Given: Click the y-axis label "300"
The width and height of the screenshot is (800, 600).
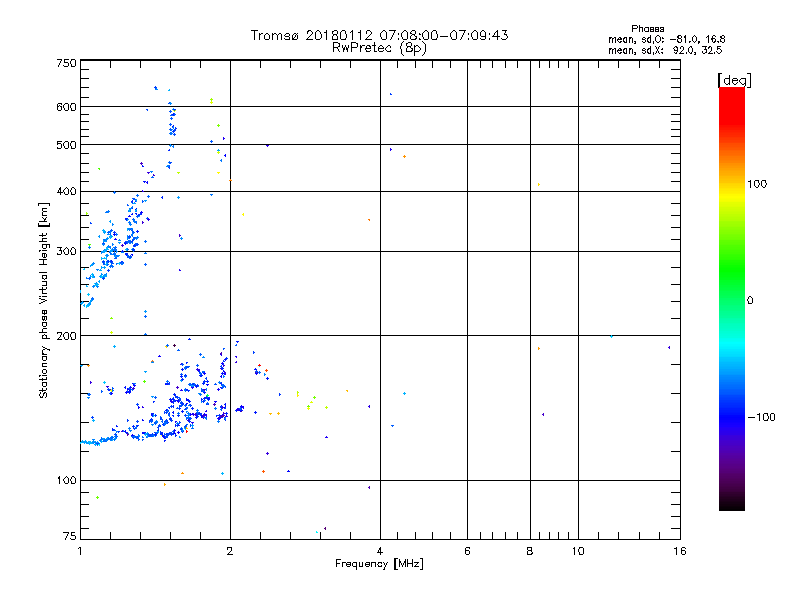Looking at the screenshot, I should click(66, 252).
